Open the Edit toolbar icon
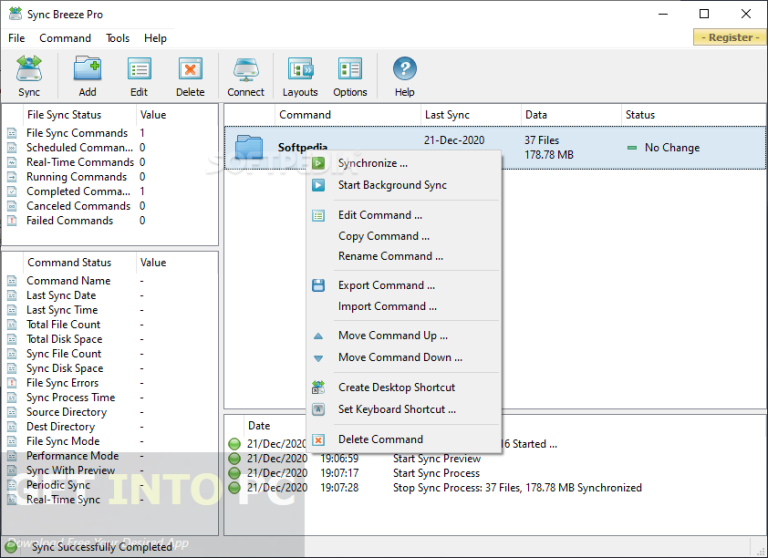The image size is (768, 558). (x=139, y=76)
